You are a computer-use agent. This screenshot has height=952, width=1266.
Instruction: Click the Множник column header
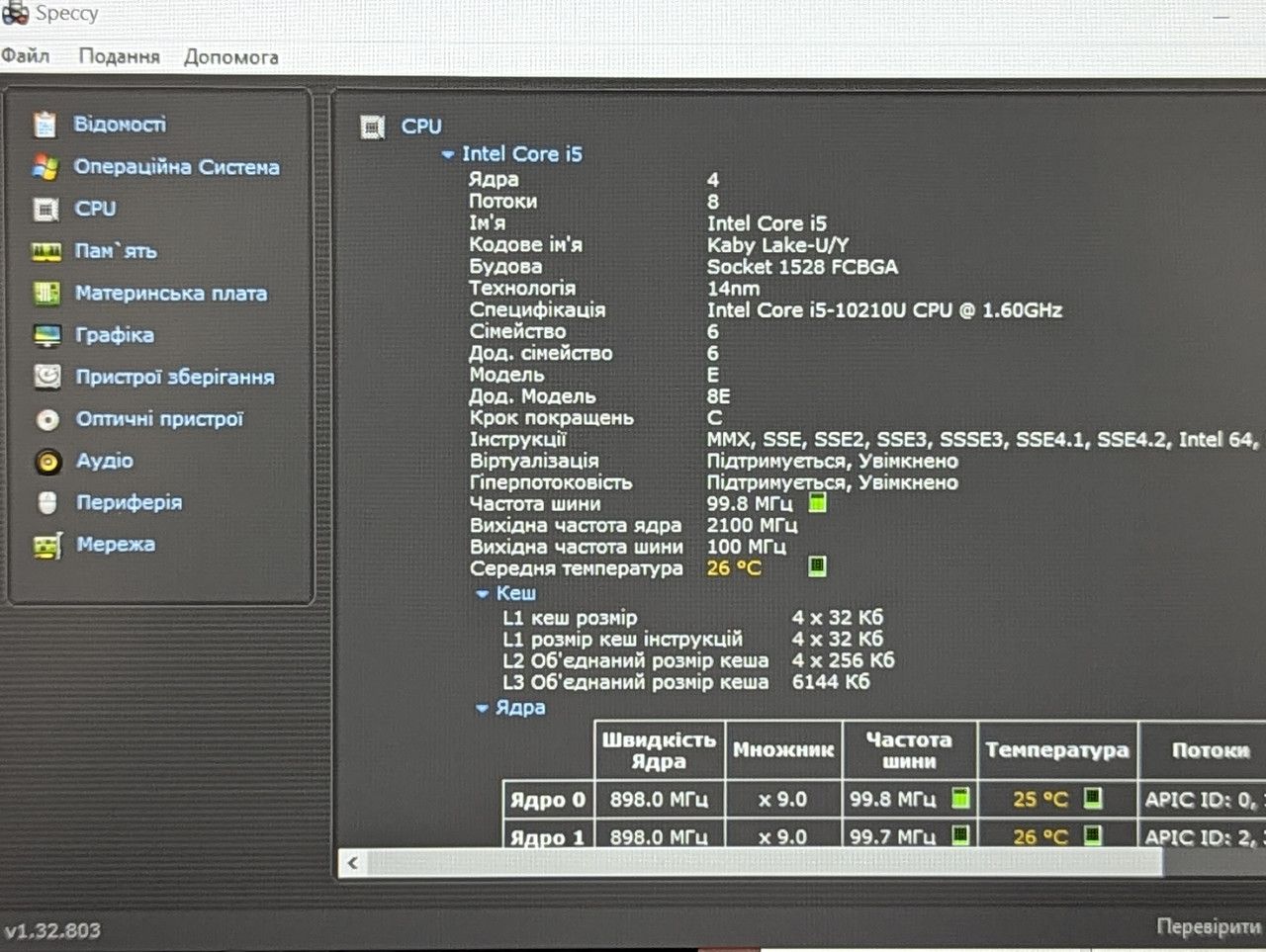[783, 750]
